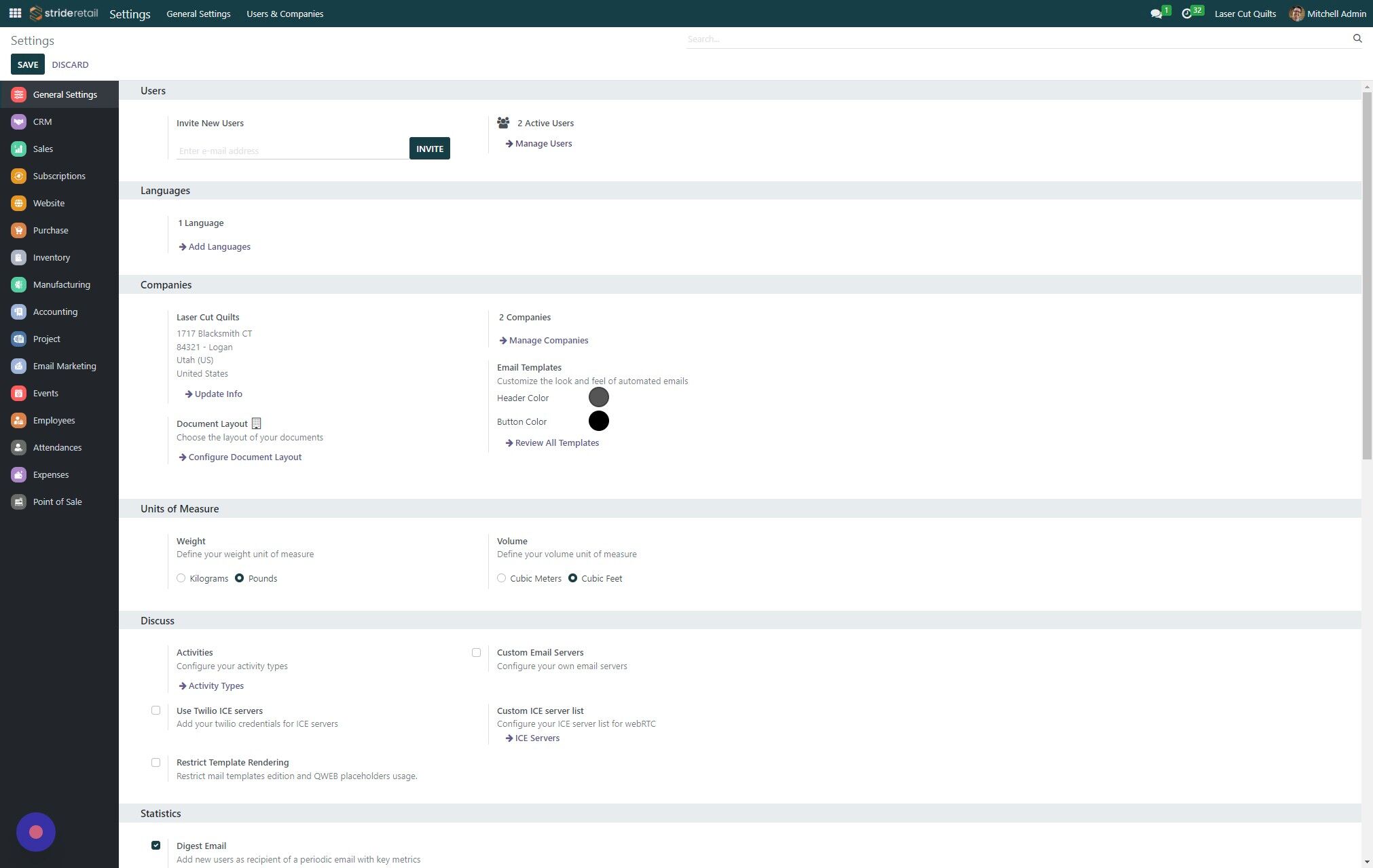Open the Expenses sidebar icon
This screenshot has height=868, width=1373.
click(x=19, y=475)
